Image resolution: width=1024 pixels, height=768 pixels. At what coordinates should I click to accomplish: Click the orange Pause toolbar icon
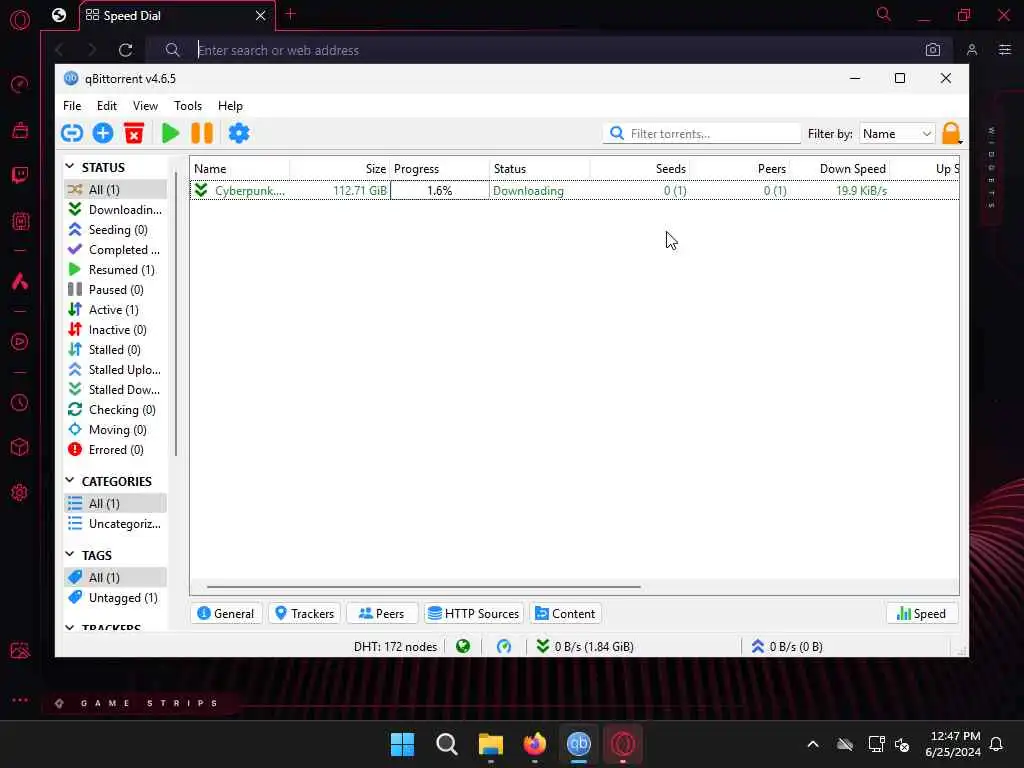click(202, 133)
